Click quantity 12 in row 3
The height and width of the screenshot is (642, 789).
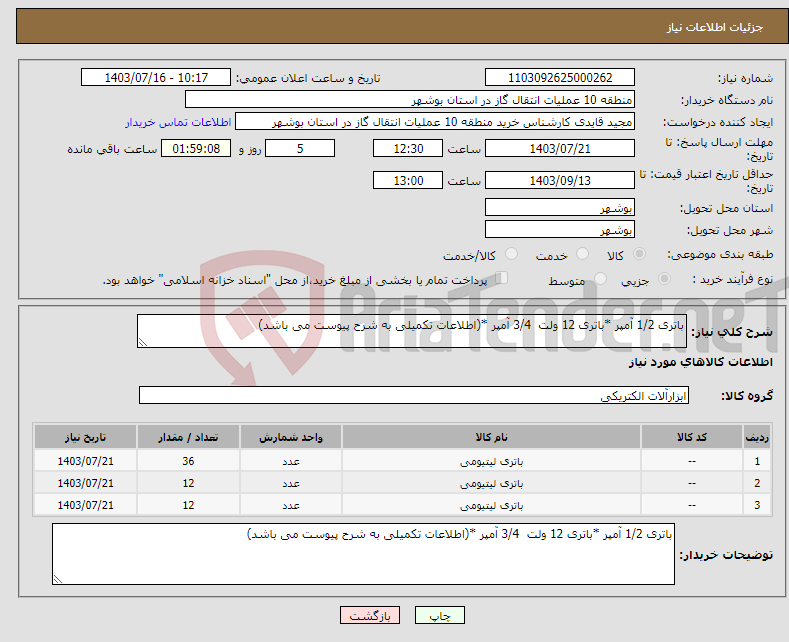pyautogui.click(x=188, y=505)
